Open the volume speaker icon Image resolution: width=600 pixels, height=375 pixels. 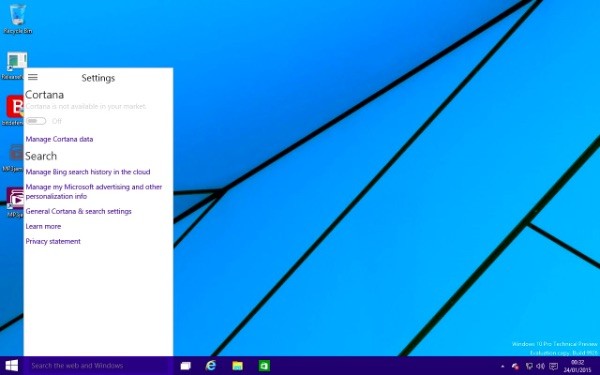tap(541, 367)
